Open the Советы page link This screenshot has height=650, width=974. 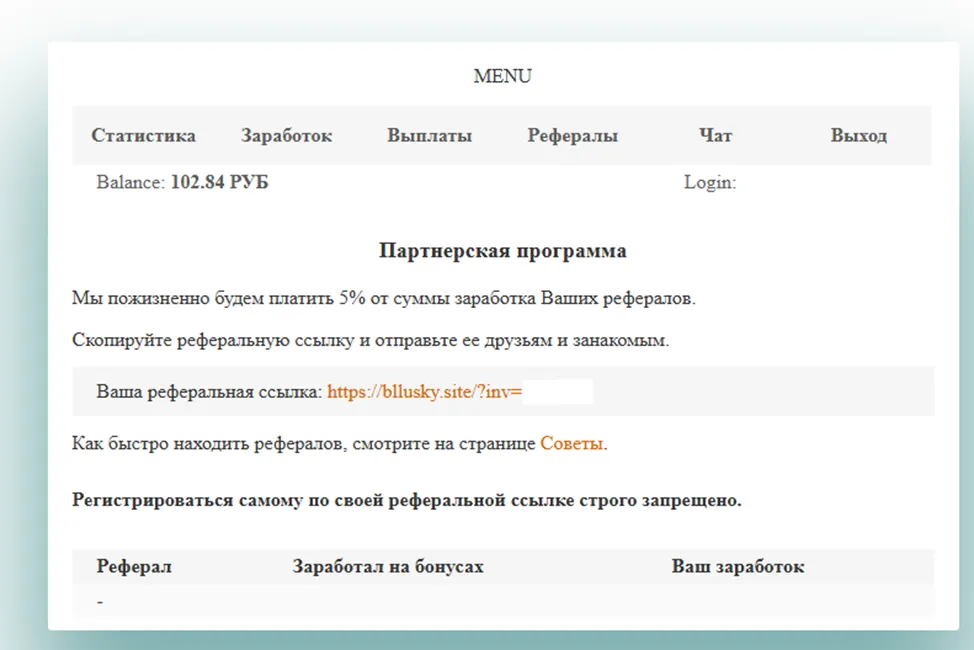(571, 444)
